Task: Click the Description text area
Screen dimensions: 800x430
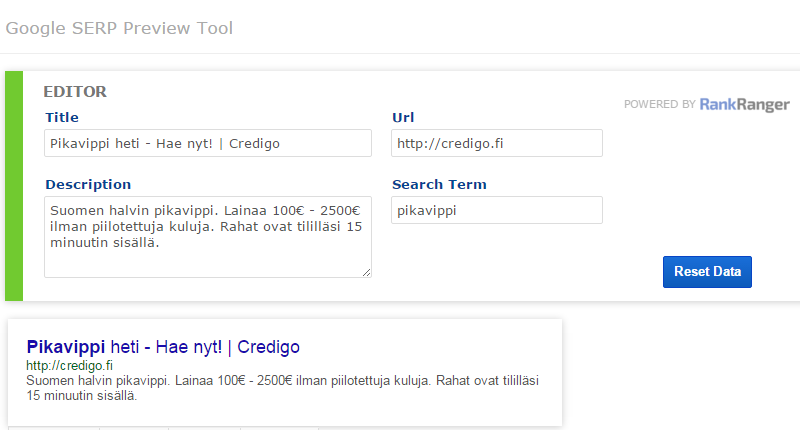Action: click(x=208, y=237)
